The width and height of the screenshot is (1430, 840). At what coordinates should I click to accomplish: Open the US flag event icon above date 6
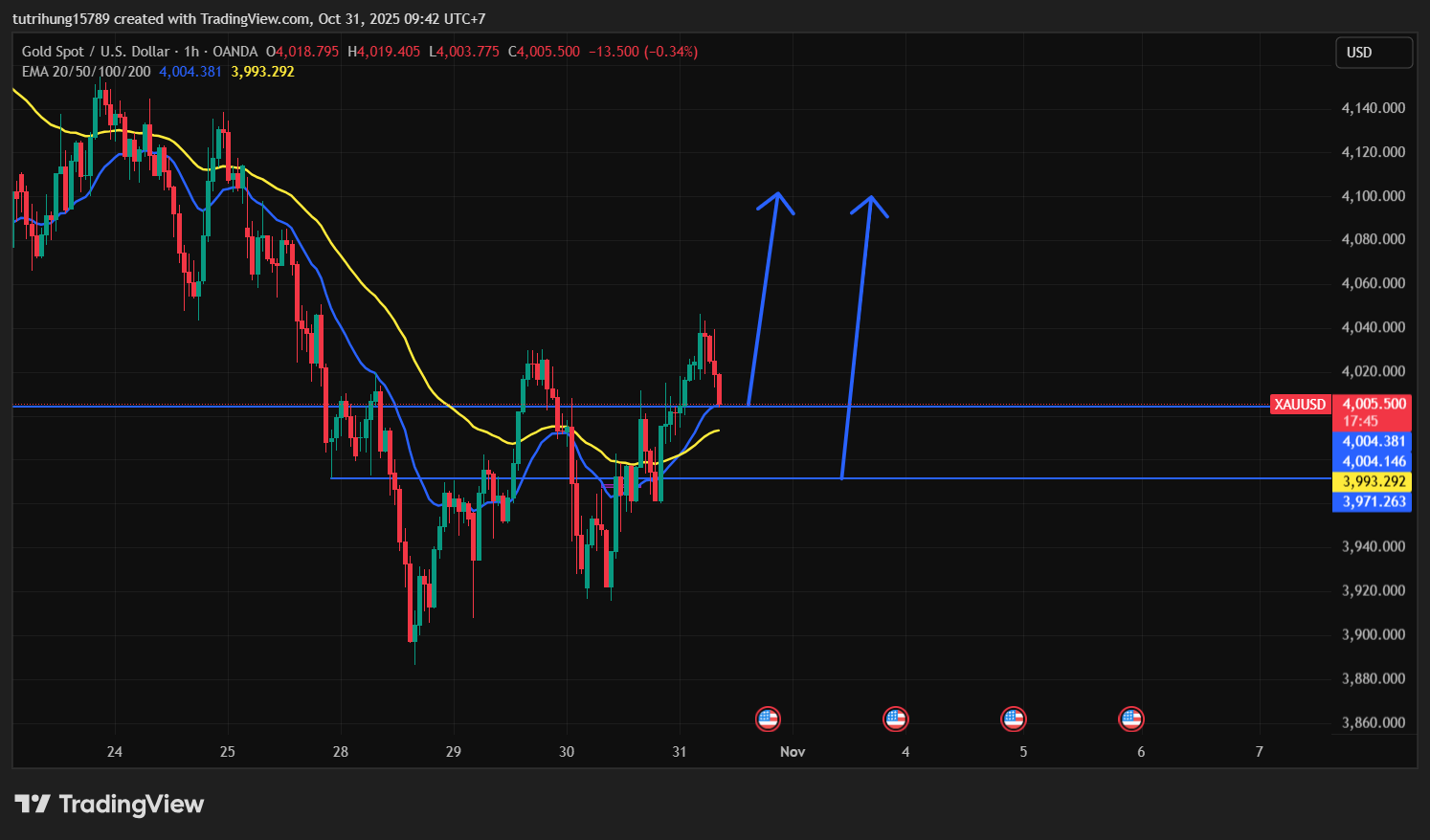pyautogui.click(x=1131, y=718)
